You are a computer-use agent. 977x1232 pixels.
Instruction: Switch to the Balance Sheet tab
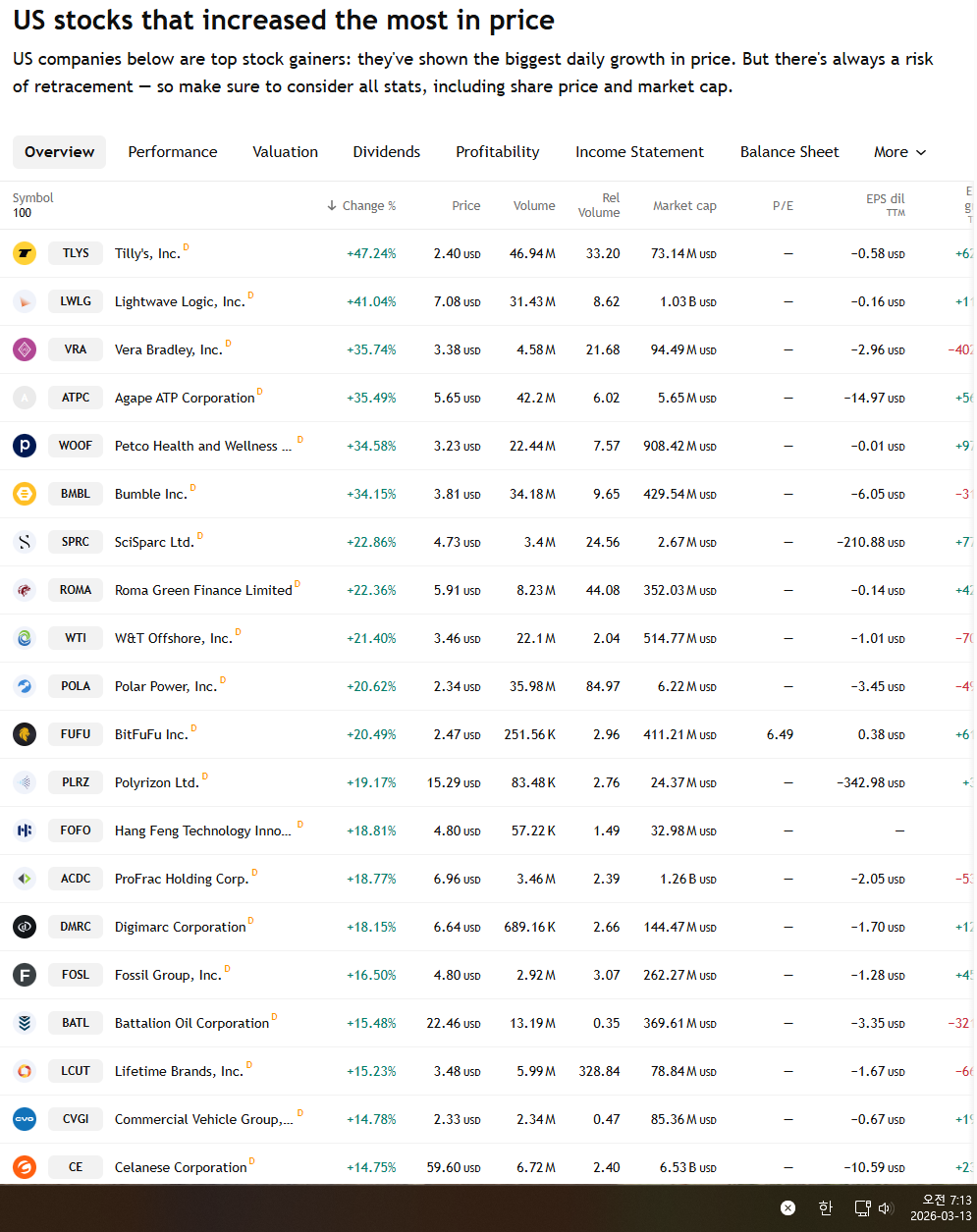click(x=789, y=152)
